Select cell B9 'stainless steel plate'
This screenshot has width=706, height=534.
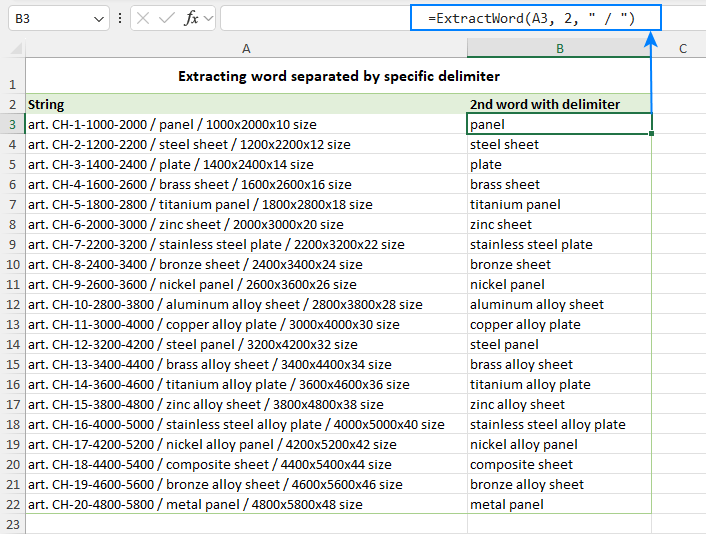click(x=559, y=244)
